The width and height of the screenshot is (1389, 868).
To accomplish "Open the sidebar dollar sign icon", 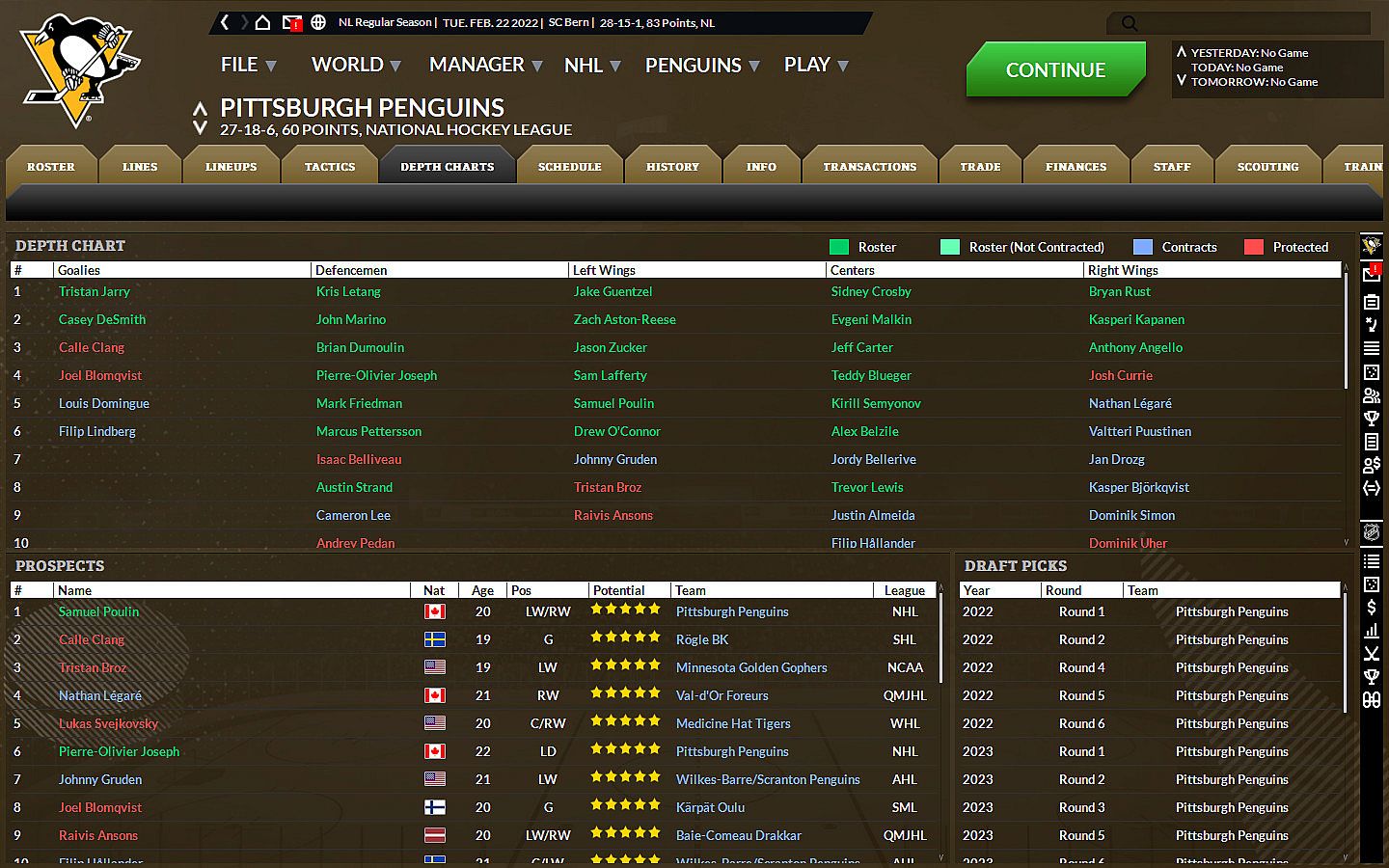I will pos(1372,607).
